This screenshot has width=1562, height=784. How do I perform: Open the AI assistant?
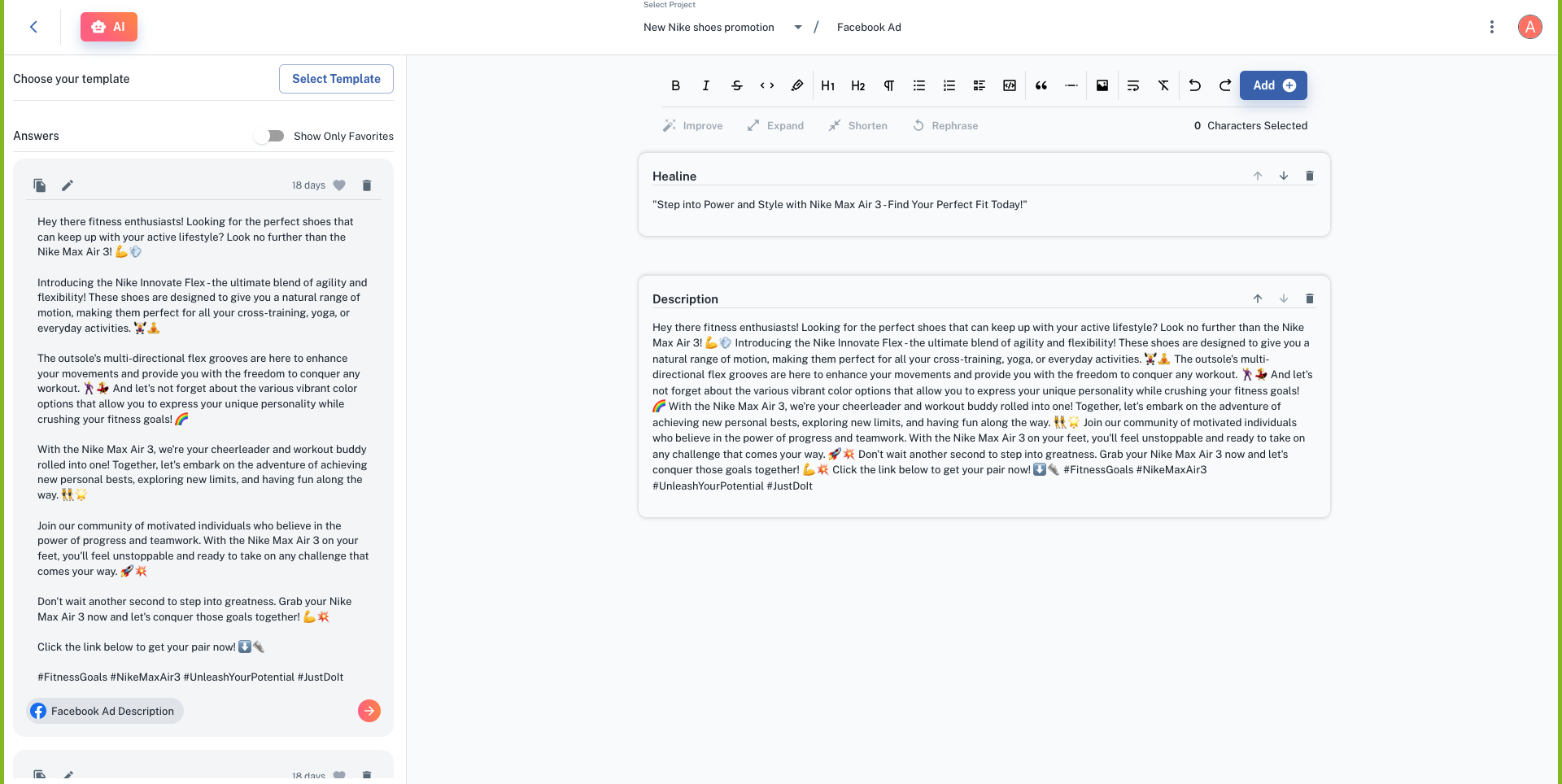(x=109, y=27)
